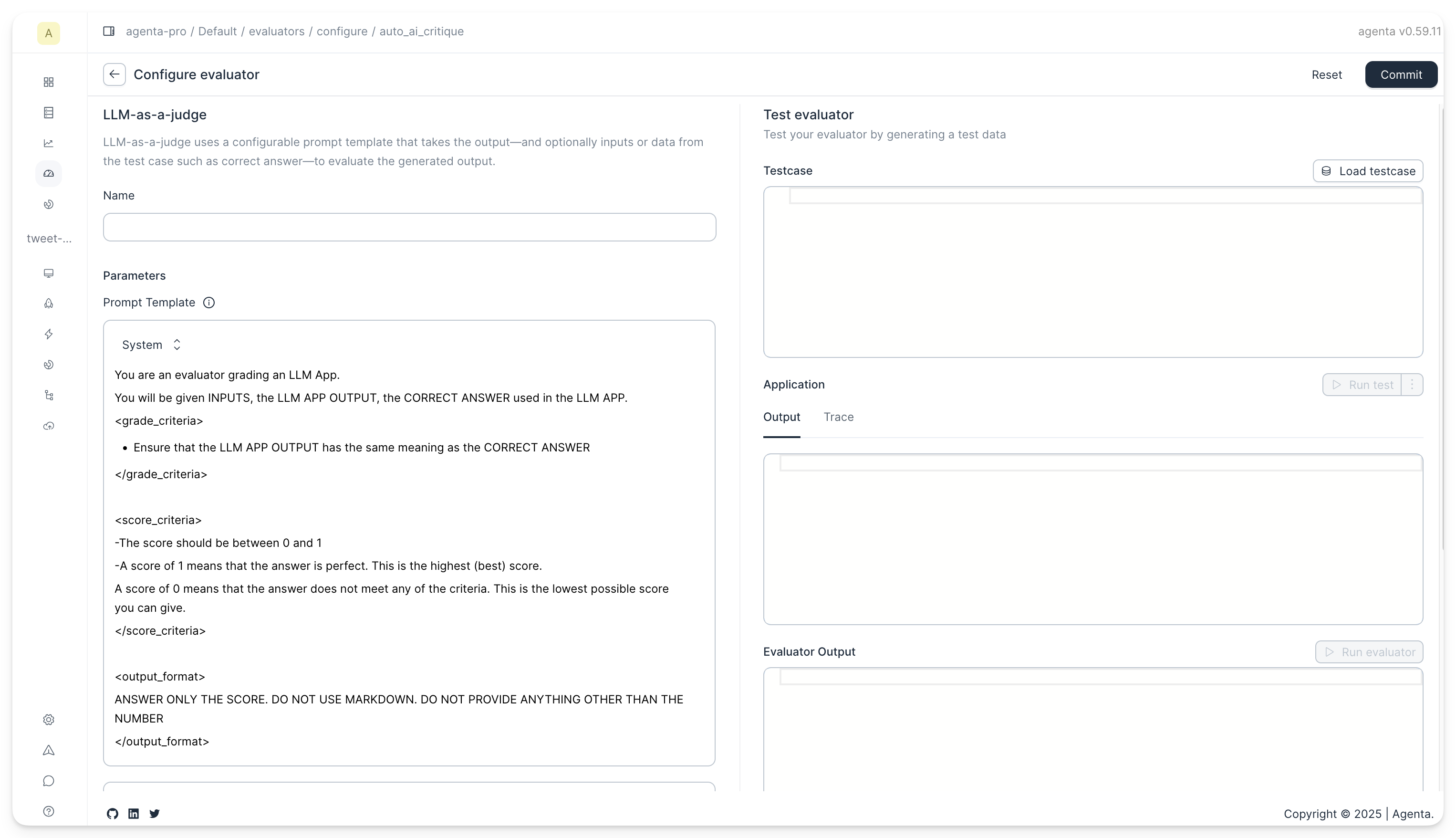Click the Commit button
The image size is (1456, 838).
click(x=1401, y=75)
